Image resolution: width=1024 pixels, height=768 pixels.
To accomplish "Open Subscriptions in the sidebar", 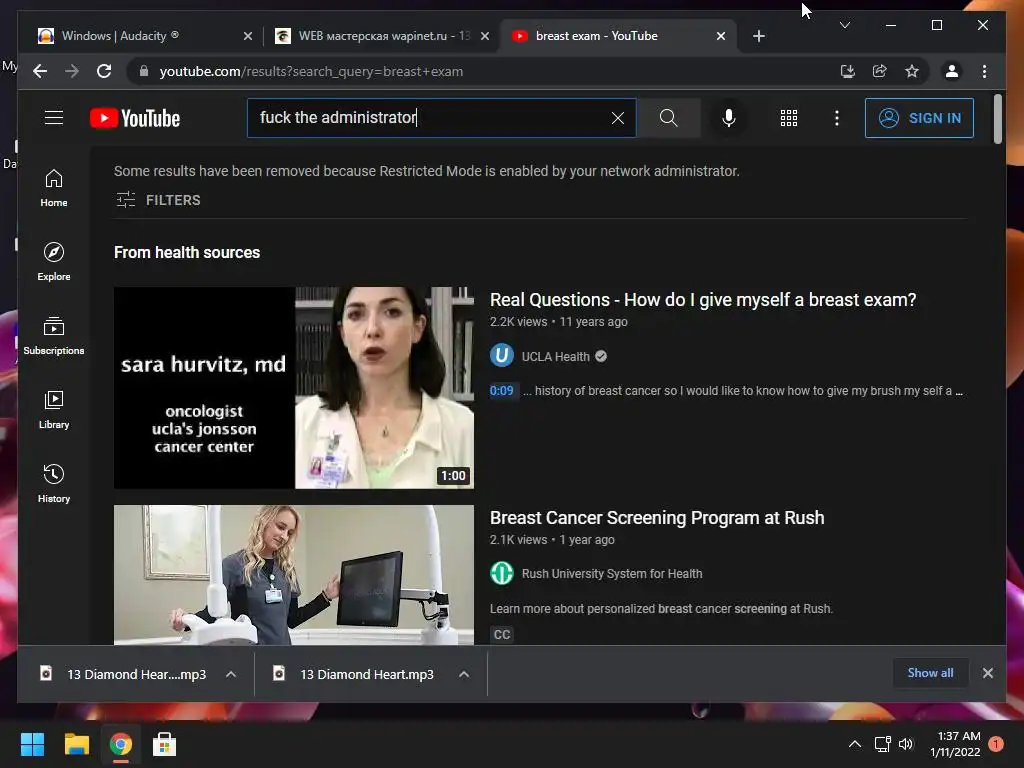I will [54, 336].
